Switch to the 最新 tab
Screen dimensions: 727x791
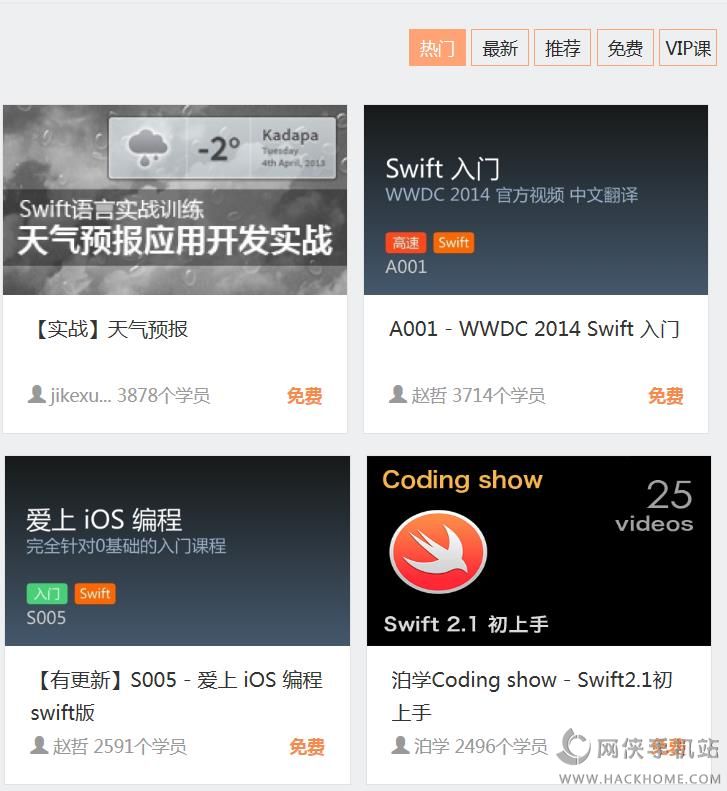[x=499, y=48]
